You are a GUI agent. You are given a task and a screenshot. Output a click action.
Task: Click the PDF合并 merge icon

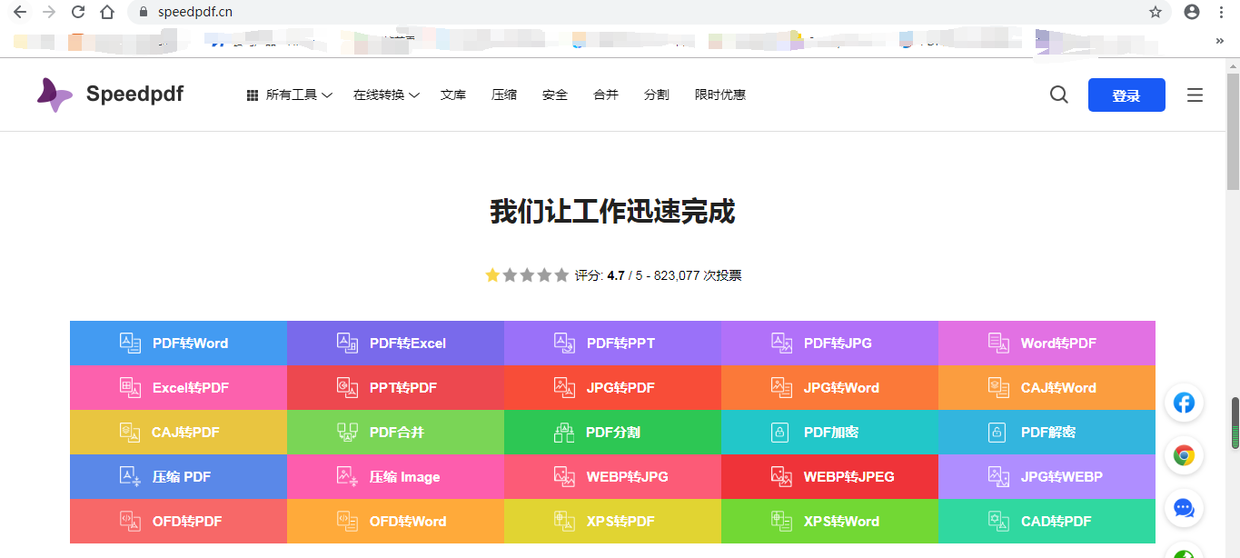click(x=347, y=432)
